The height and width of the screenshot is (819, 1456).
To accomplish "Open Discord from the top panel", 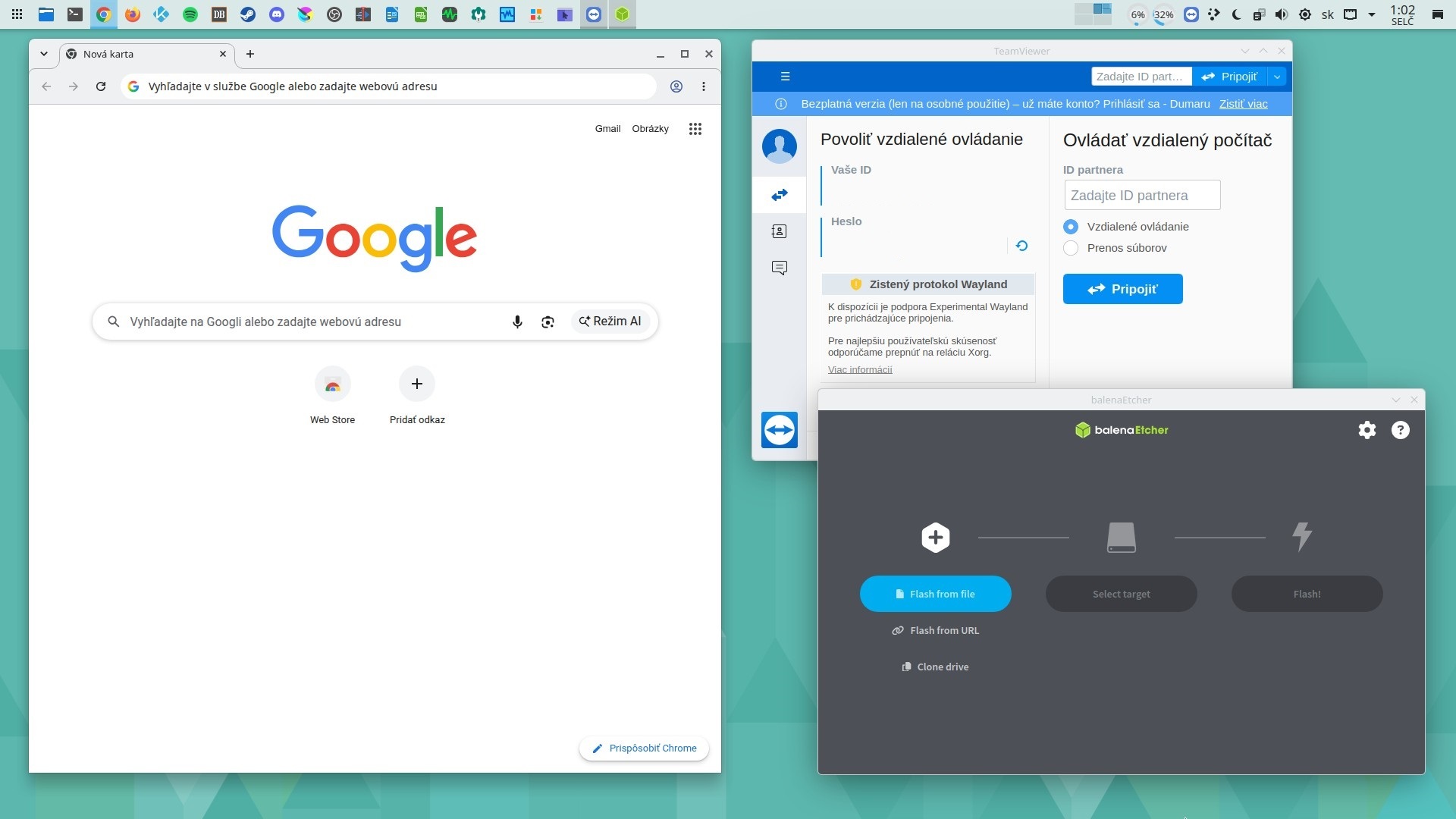I will (276, 14).
